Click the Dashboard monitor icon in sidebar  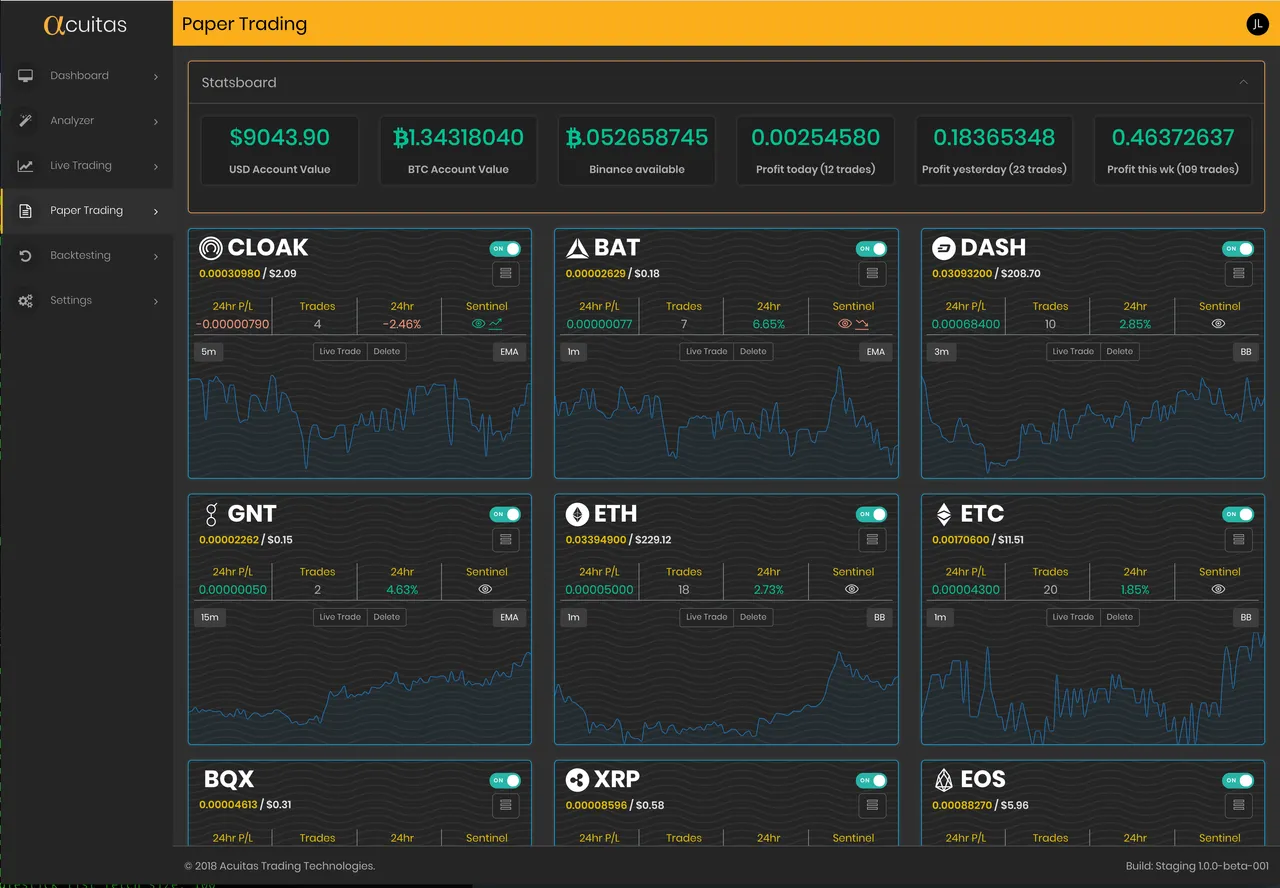pos(26,76)
